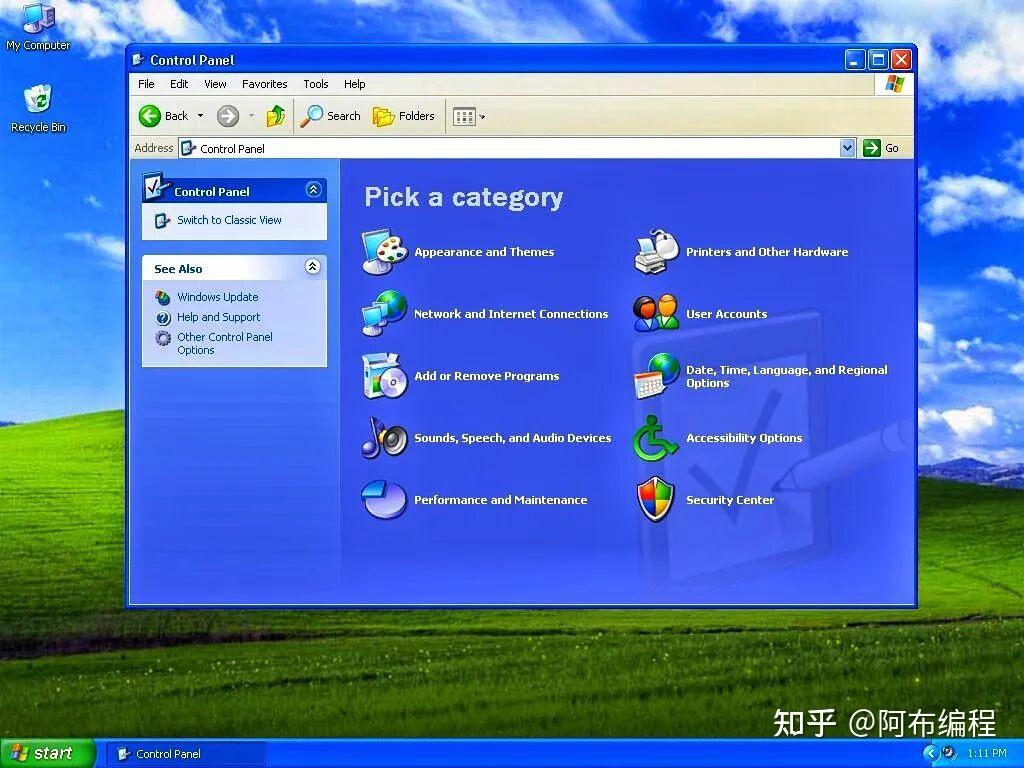
Task: Open the View menu
Action: pyautogui.click(x=215, y=84)
